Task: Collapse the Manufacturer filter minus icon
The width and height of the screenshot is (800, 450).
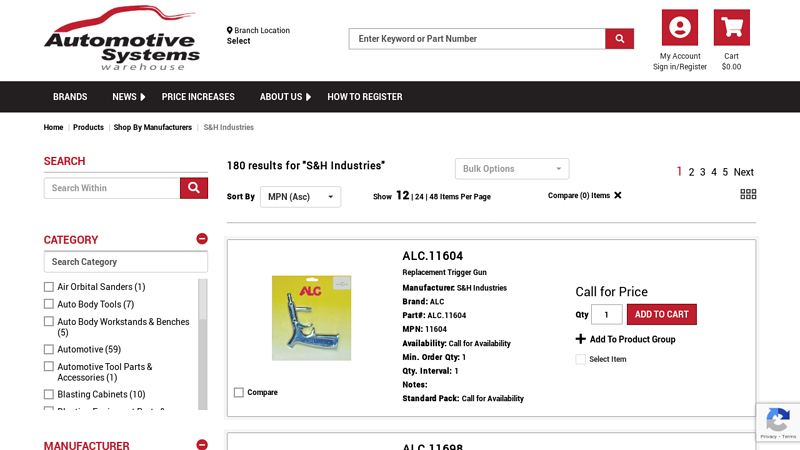Action: tap(202, 444)
